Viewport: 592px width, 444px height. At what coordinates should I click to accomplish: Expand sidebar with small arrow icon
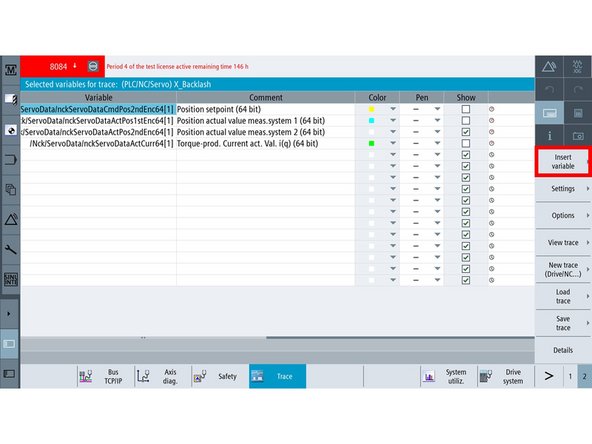click(9, 314)
